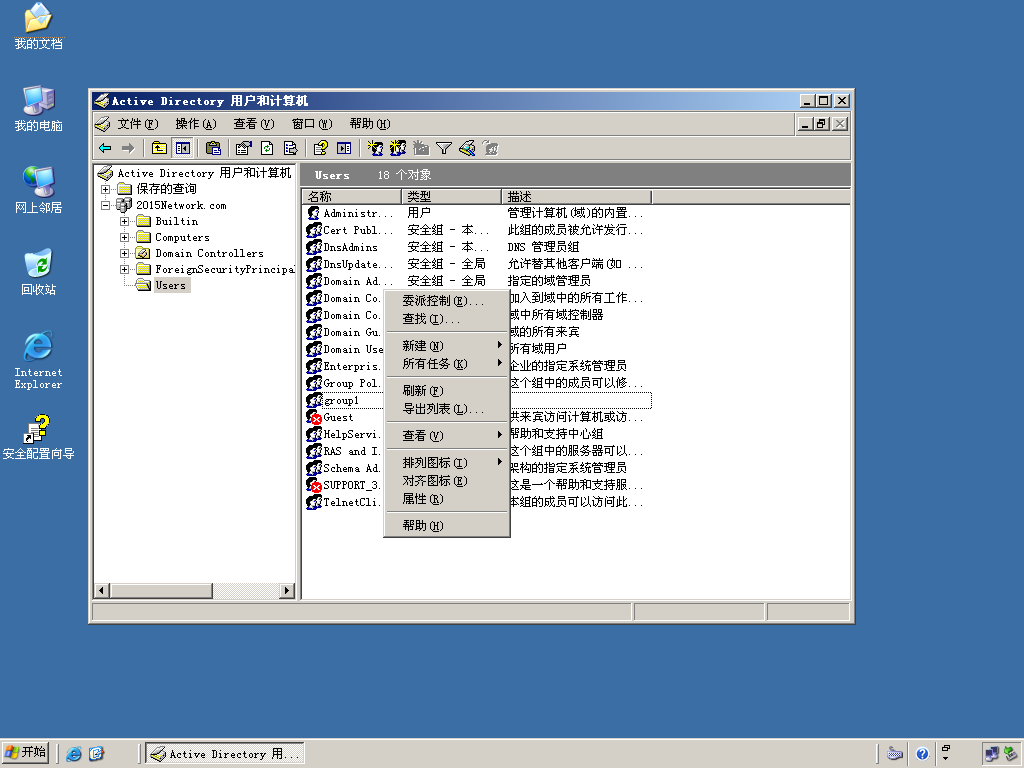Collapse the 2015Network.com domain node
Image resolution: width=1024 pixels, height=768 pixels.
pyautogui.click(x=105, y=205)
